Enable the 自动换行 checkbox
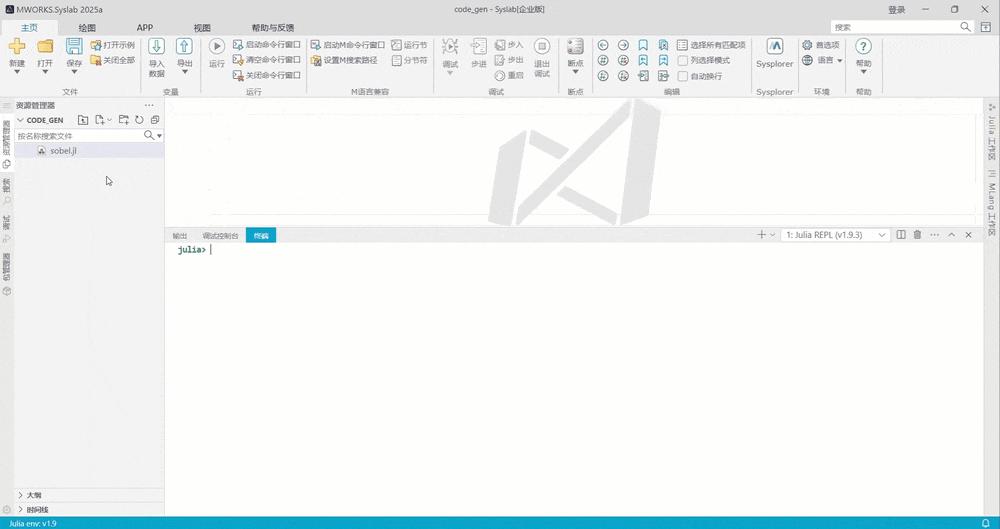1000x529 pixels. click(x=683, y=76)
